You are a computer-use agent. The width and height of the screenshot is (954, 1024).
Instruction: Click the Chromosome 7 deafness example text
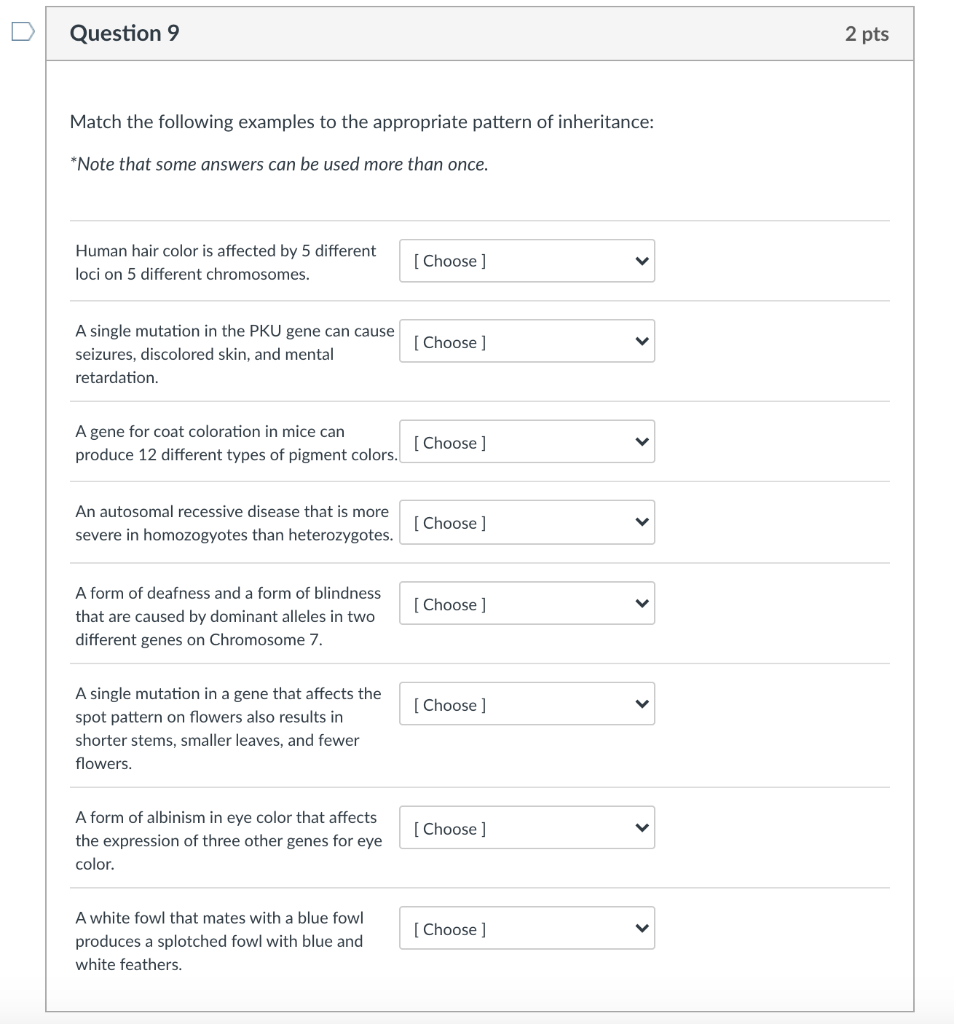228,616
